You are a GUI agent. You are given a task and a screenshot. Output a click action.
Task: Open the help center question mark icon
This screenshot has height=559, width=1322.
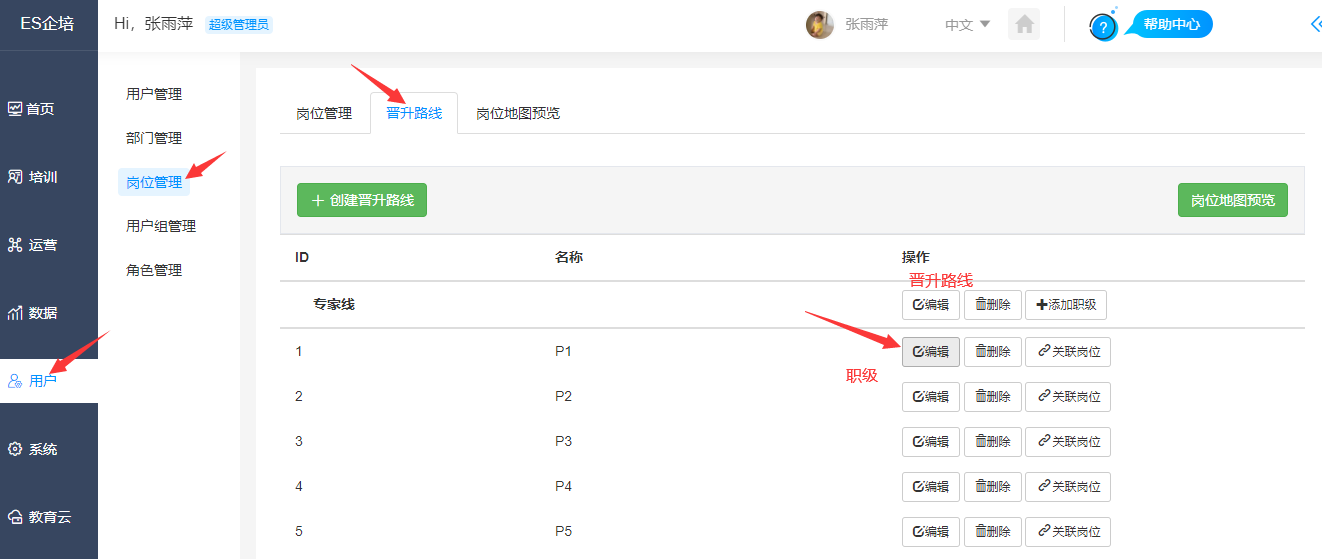1104,27
